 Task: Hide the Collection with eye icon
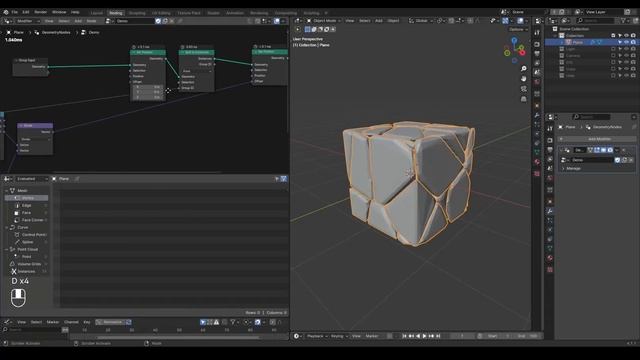(627, 36)
